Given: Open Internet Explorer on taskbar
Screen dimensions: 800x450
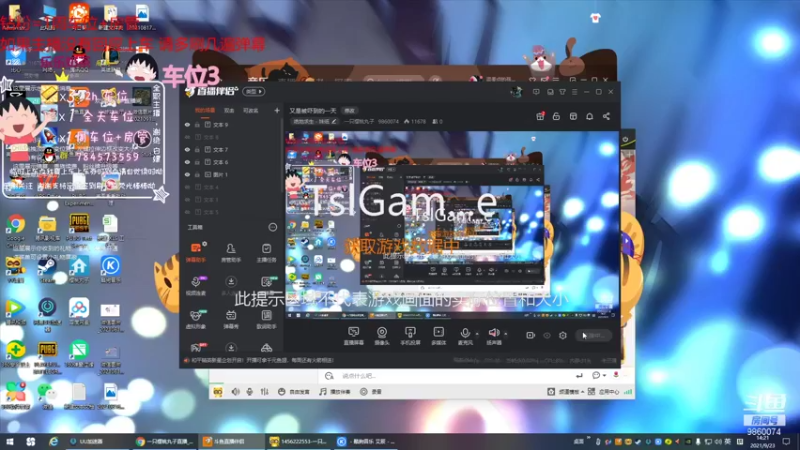Looking at the screenshot, I should (x=53, y=442).
